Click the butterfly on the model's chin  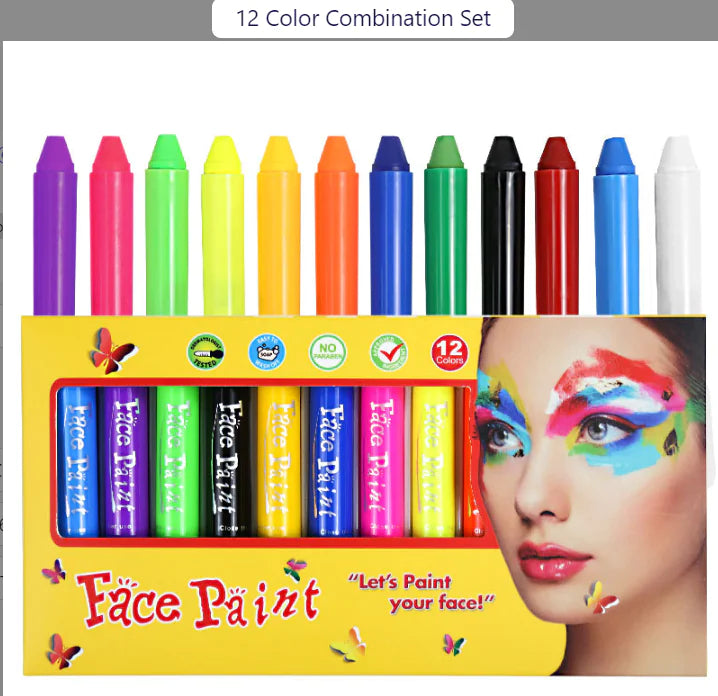(x=601, y=597)
